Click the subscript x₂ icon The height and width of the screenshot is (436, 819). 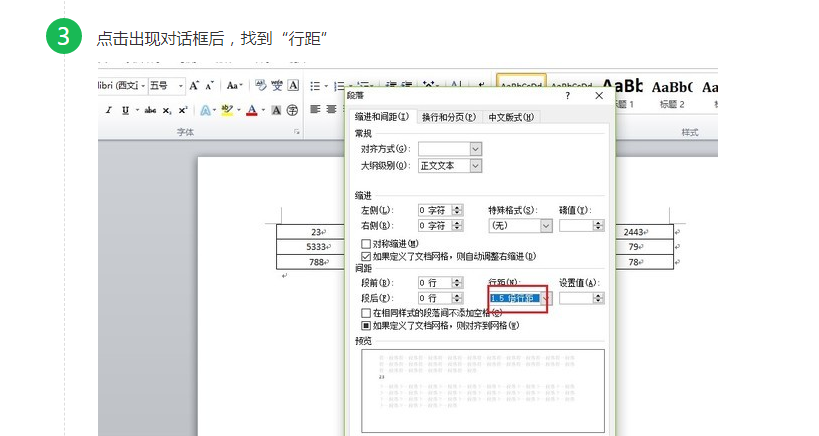(168, 110)
